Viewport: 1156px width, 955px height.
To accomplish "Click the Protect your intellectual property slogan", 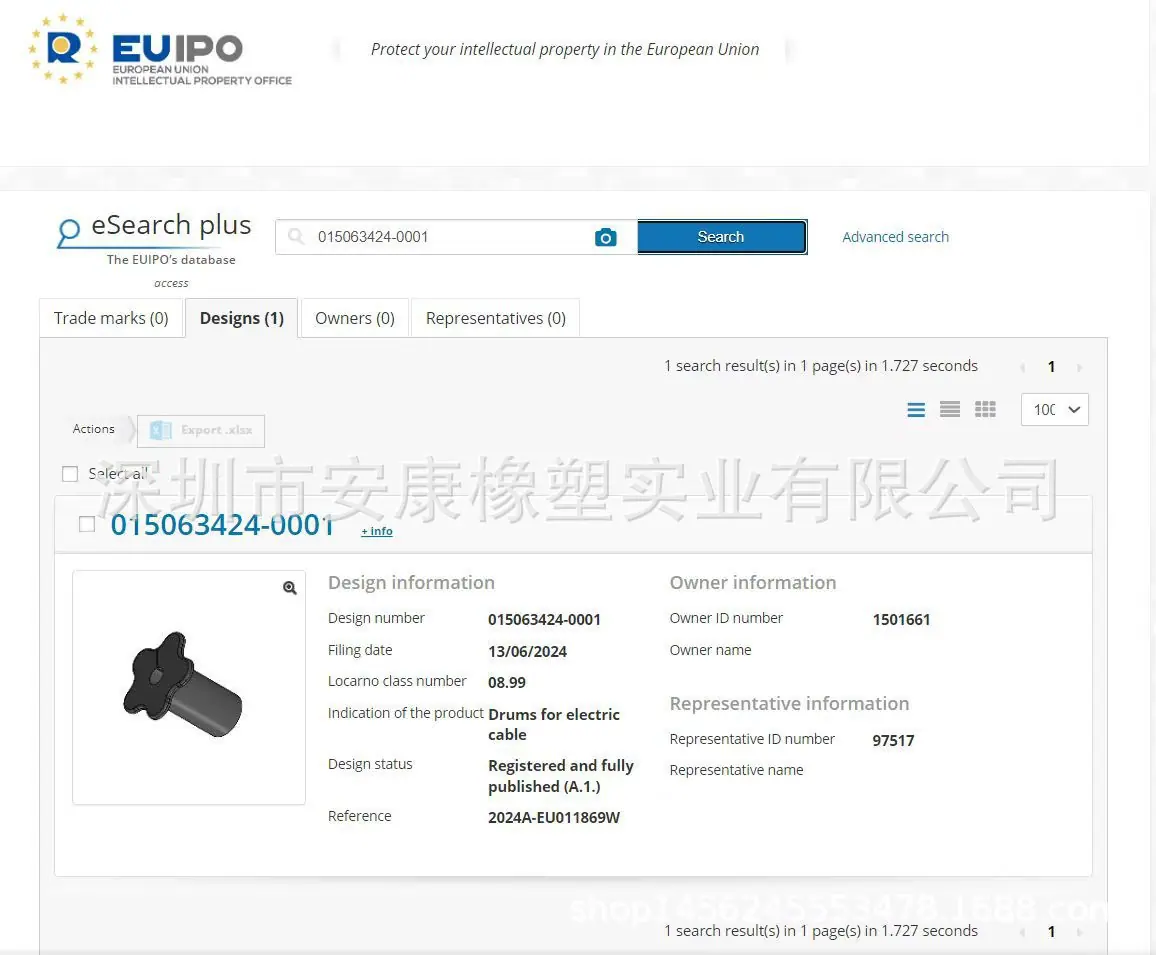I will coord(565,49).
